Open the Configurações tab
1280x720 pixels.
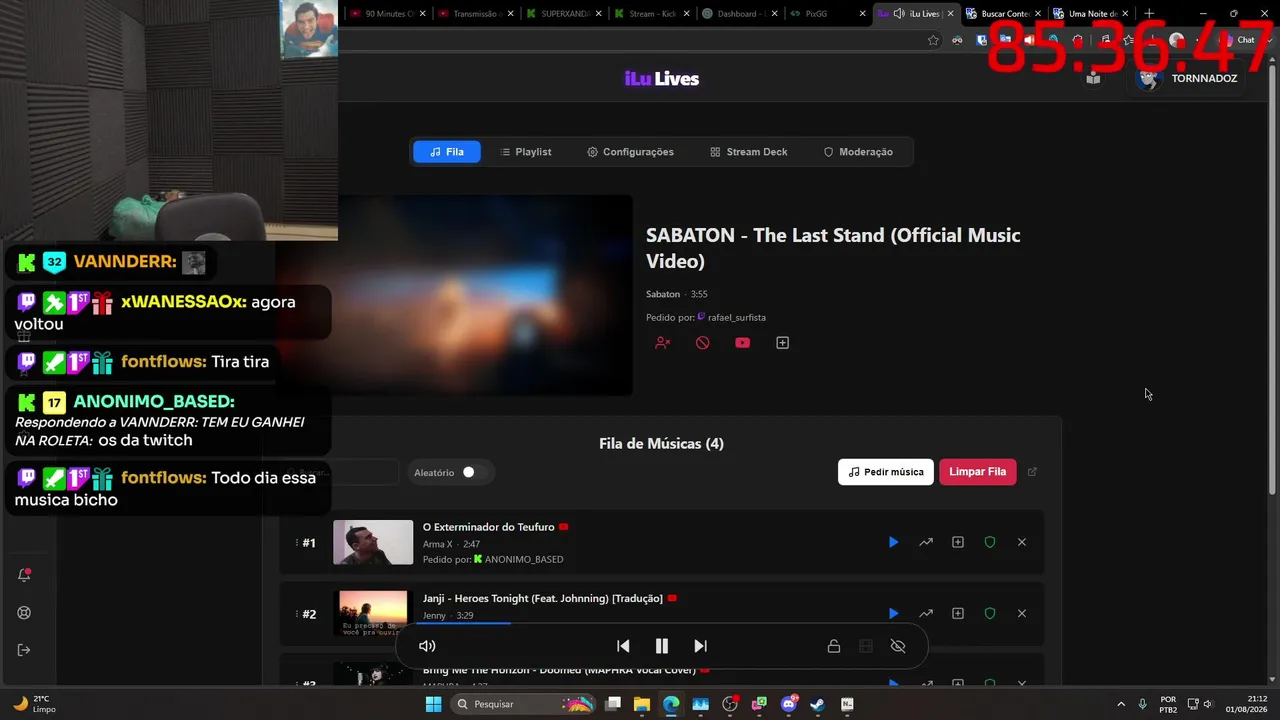pyautogui.click(x=630, y=152)
